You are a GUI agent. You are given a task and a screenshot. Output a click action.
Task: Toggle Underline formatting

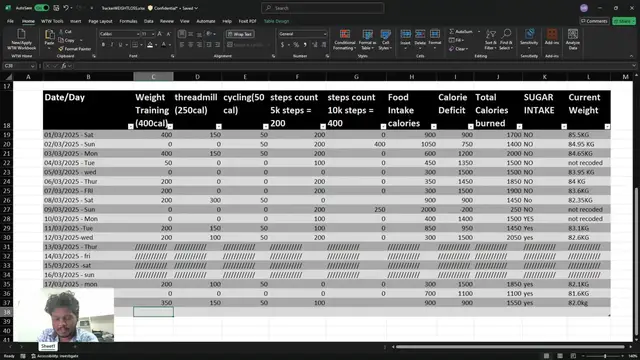[120, 45]
